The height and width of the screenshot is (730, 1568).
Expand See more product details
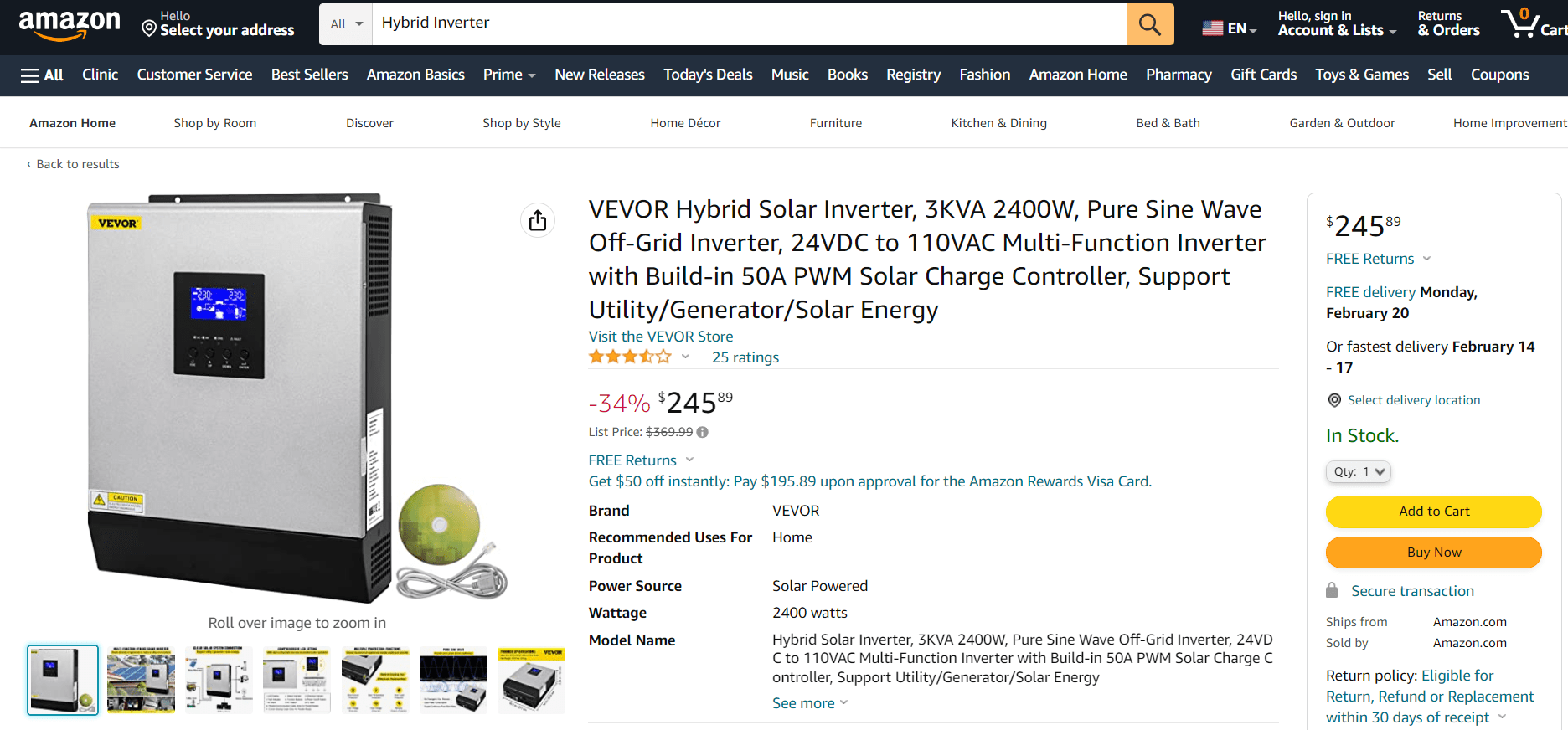(x=809, y=703)
